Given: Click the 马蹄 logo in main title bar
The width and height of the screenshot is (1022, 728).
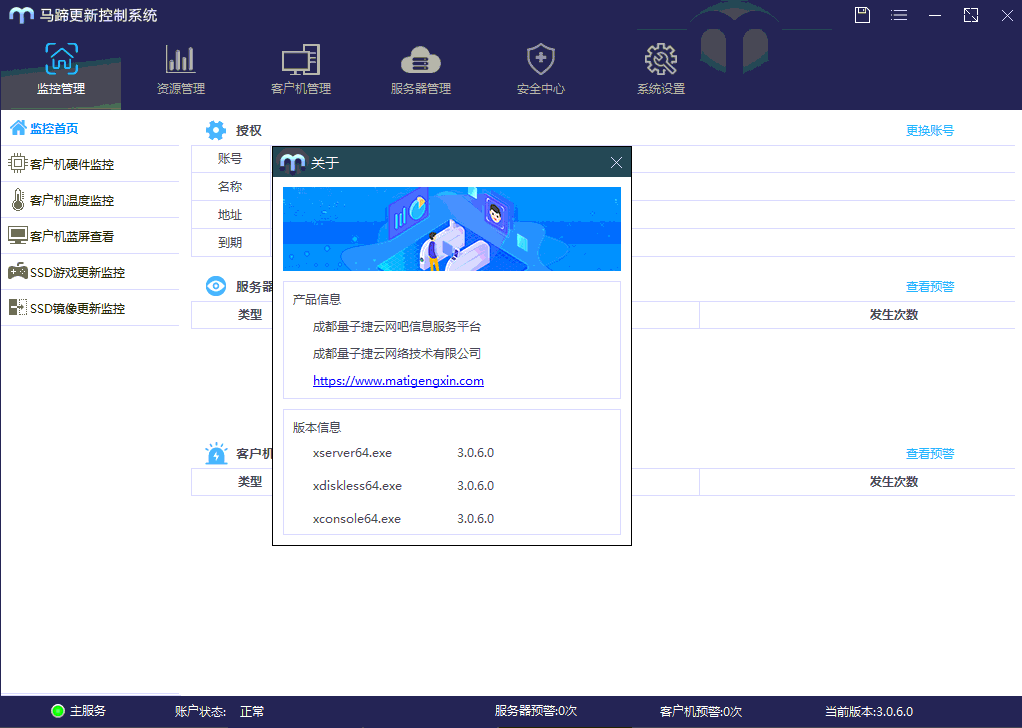Looking at the screenshot, I should pyautogui.click(x=22, y=15).
